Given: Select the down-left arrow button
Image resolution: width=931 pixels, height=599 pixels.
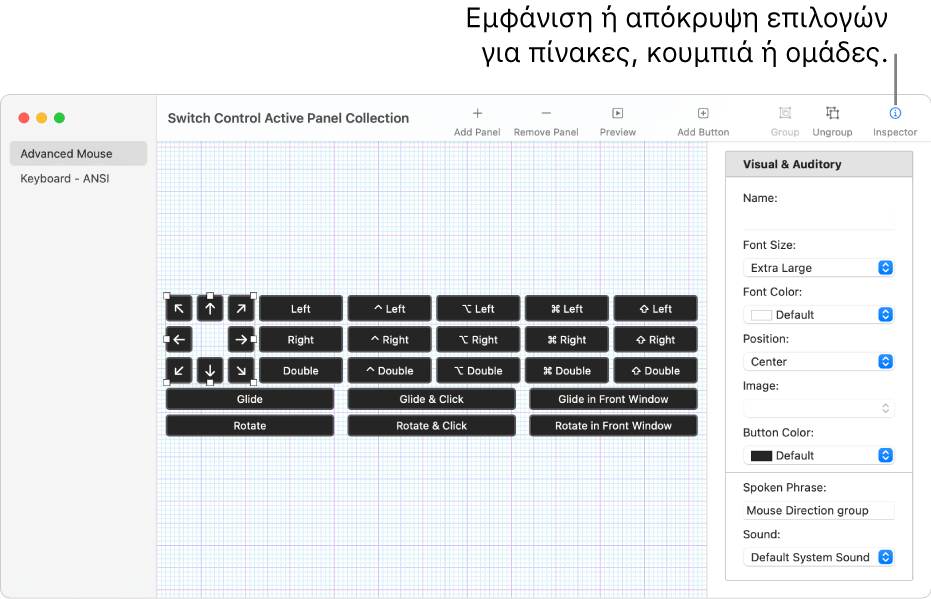Looking at the screenshot, I should [179, 370].
